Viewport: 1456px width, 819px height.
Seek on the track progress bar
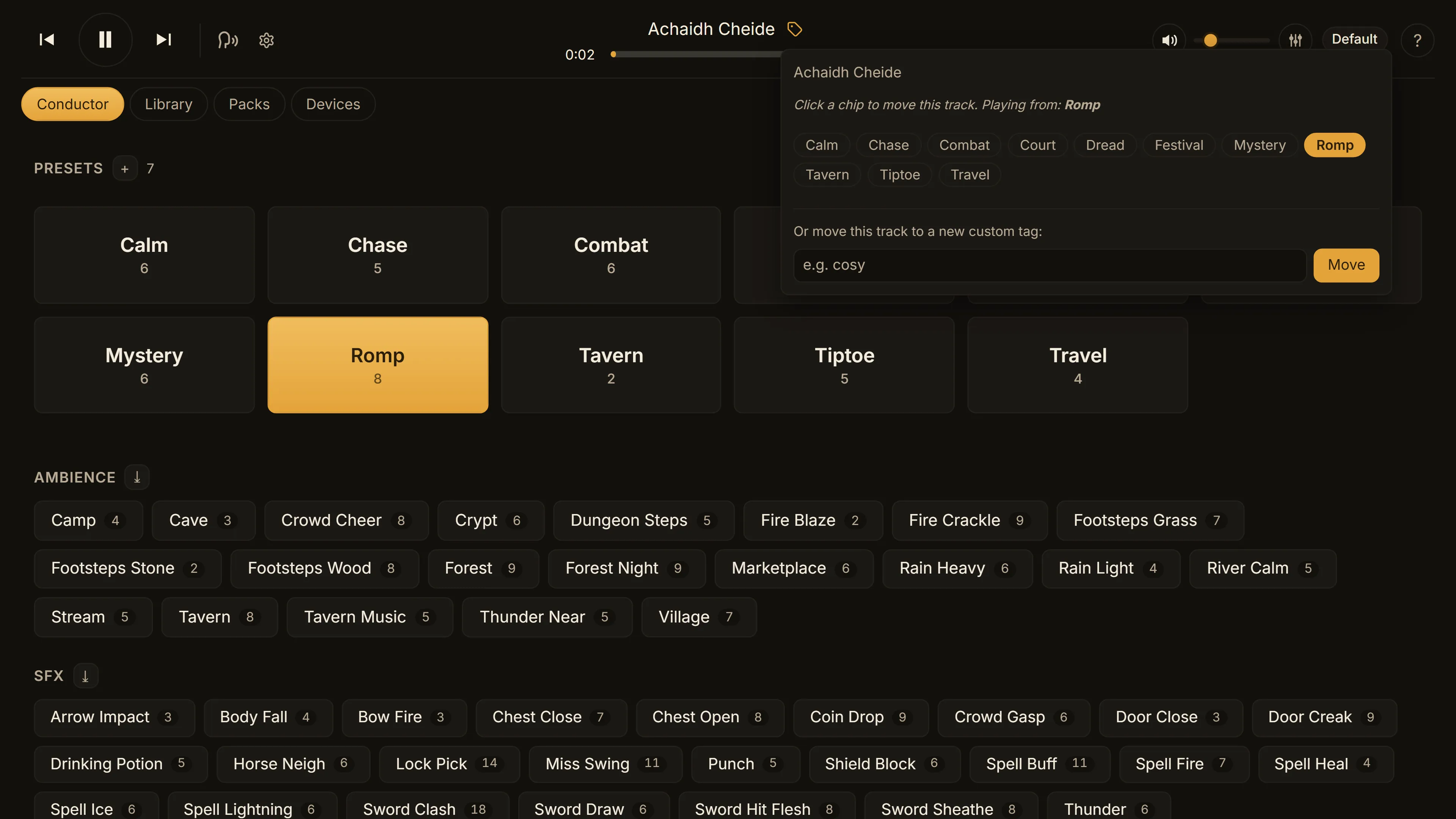(696, 54)
